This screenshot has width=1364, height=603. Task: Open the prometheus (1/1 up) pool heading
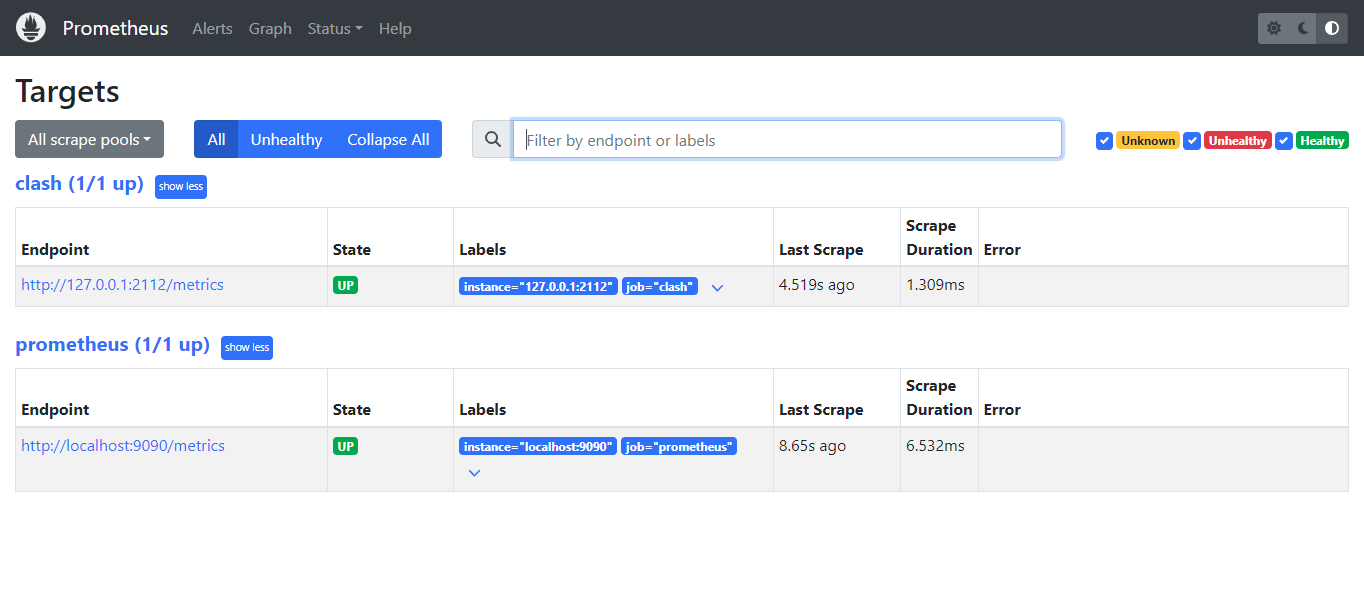click(x=113, y=345)
